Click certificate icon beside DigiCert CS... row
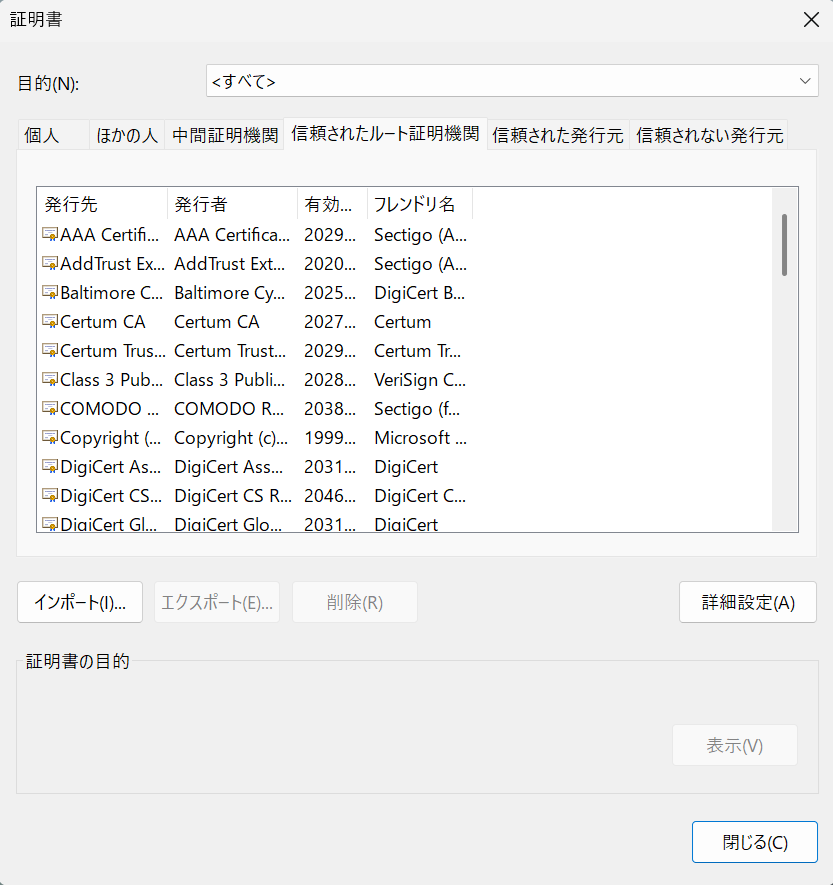The image size is (833, 885). 50,496
